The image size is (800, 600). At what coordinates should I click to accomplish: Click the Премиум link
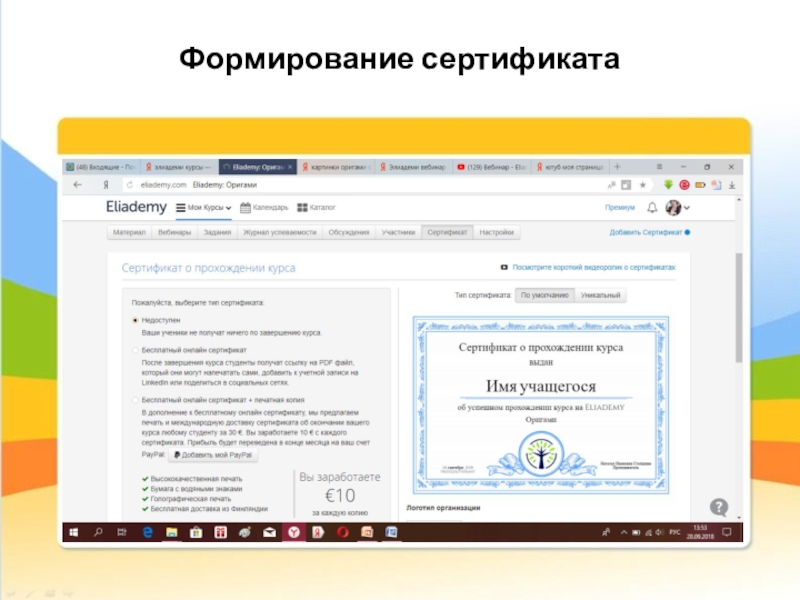tap(619, 207)
